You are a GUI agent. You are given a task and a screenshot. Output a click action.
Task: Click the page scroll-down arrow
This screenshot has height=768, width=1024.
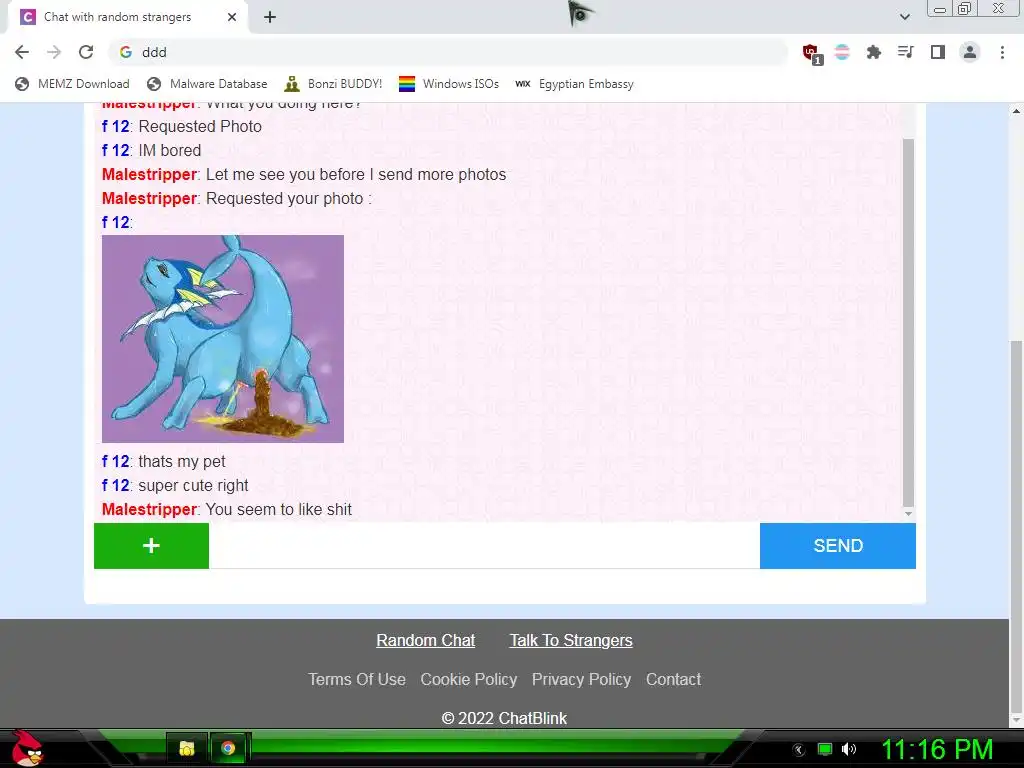(x=1016, y=721)
